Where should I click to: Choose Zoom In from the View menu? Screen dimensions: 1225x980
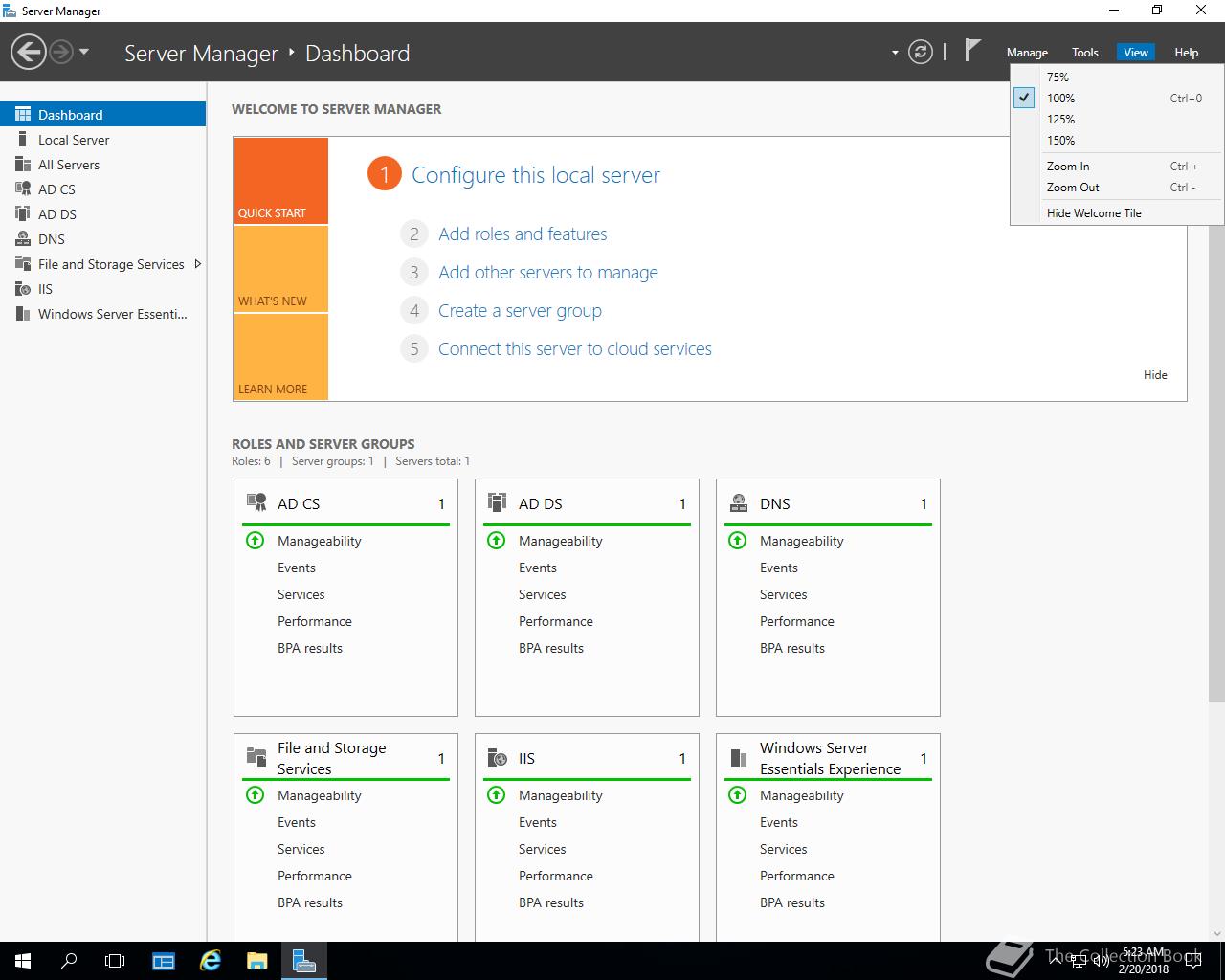[x=1068, y=167]
